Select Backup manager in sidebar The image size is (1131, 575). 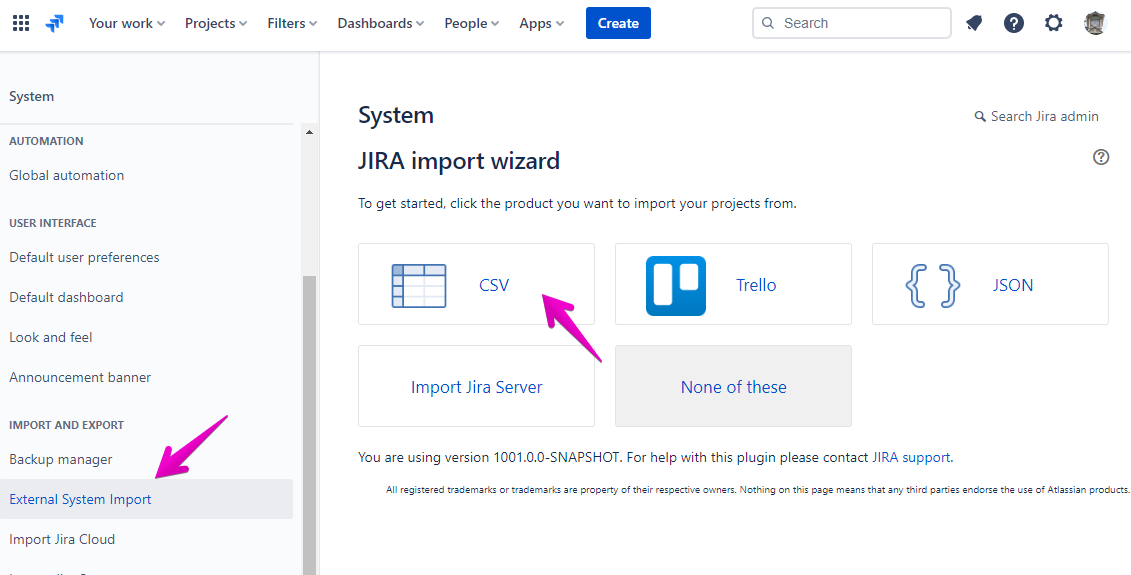pos(61,459)
